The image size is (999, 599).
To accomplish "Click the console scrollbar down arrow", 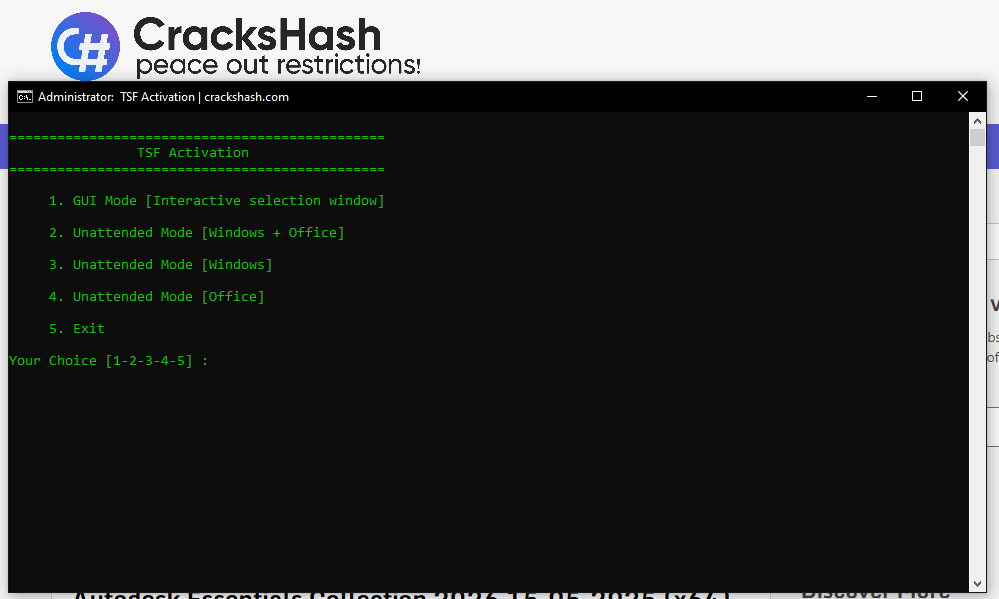I will 977,584.
